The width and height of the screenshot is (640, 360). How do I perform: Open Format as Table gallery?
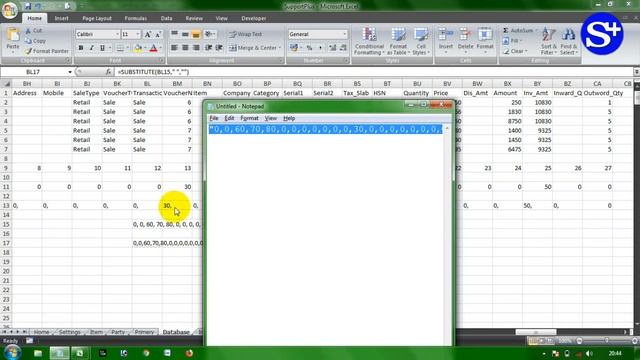[x=398, y=41]
